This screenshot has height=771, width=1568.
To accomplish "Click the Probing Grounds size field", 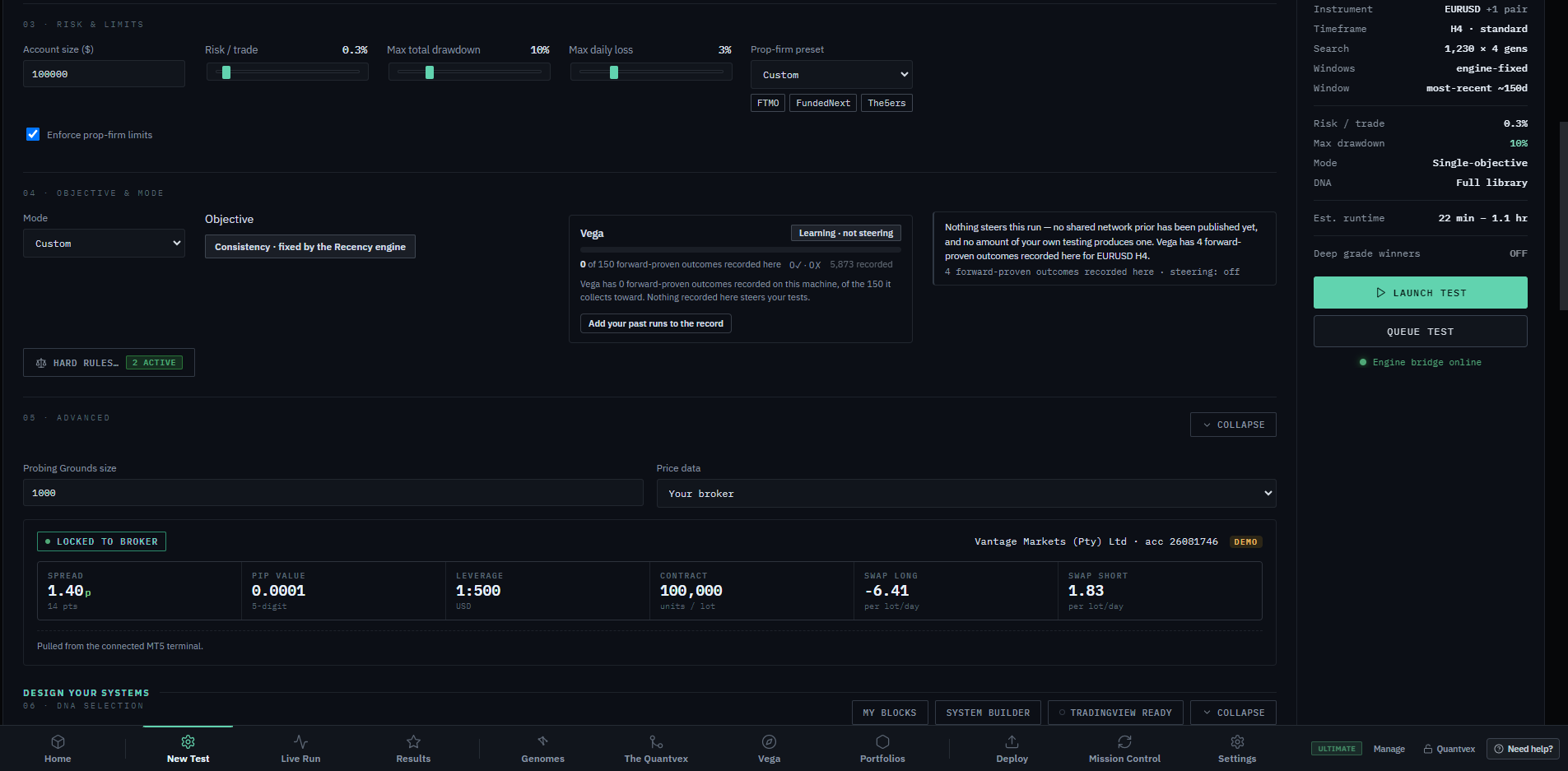I will 333,493.
